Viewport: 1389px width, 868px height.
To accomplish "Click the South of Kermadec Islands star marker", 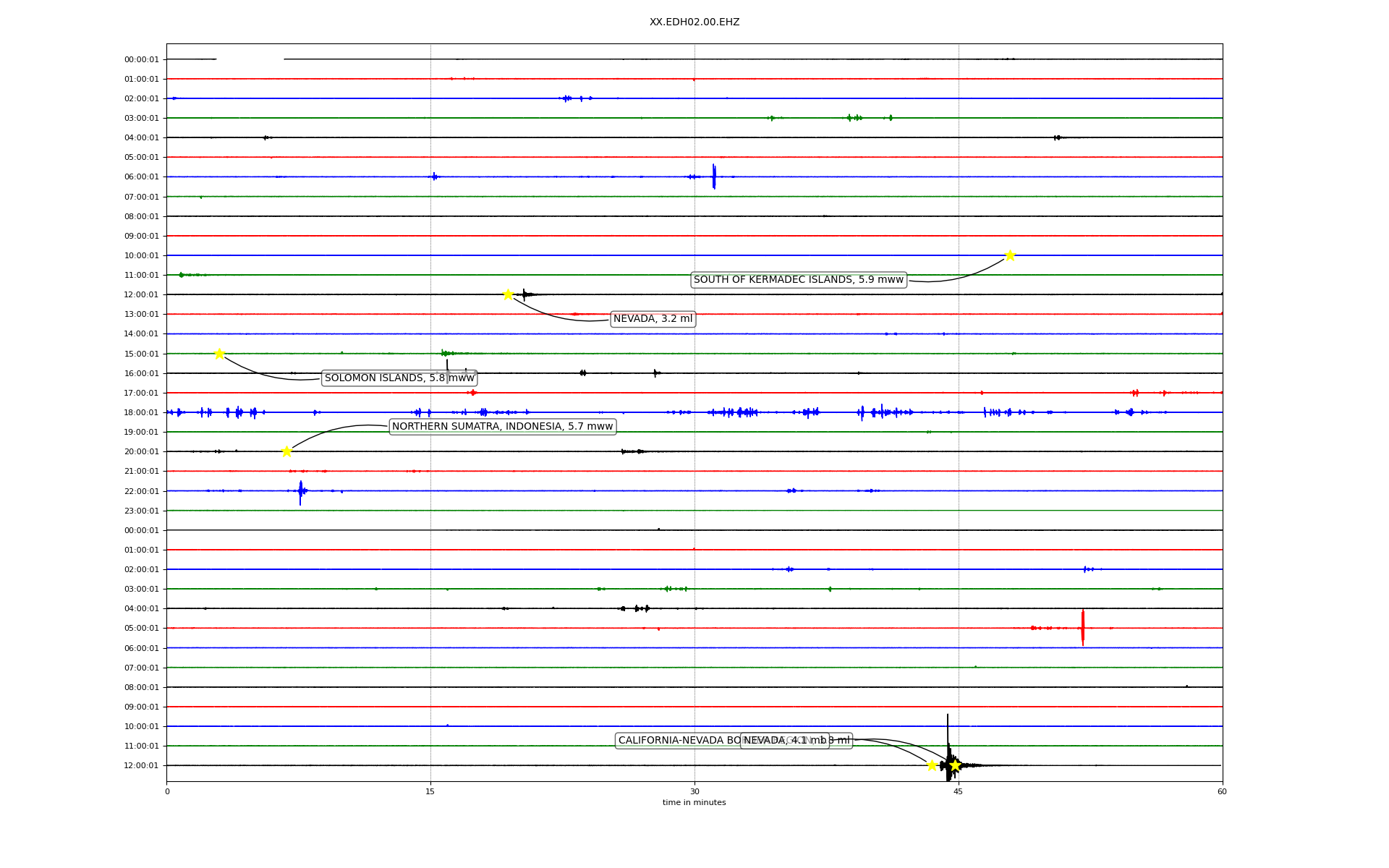I will pyautogui.click(x=1010, y=255).
